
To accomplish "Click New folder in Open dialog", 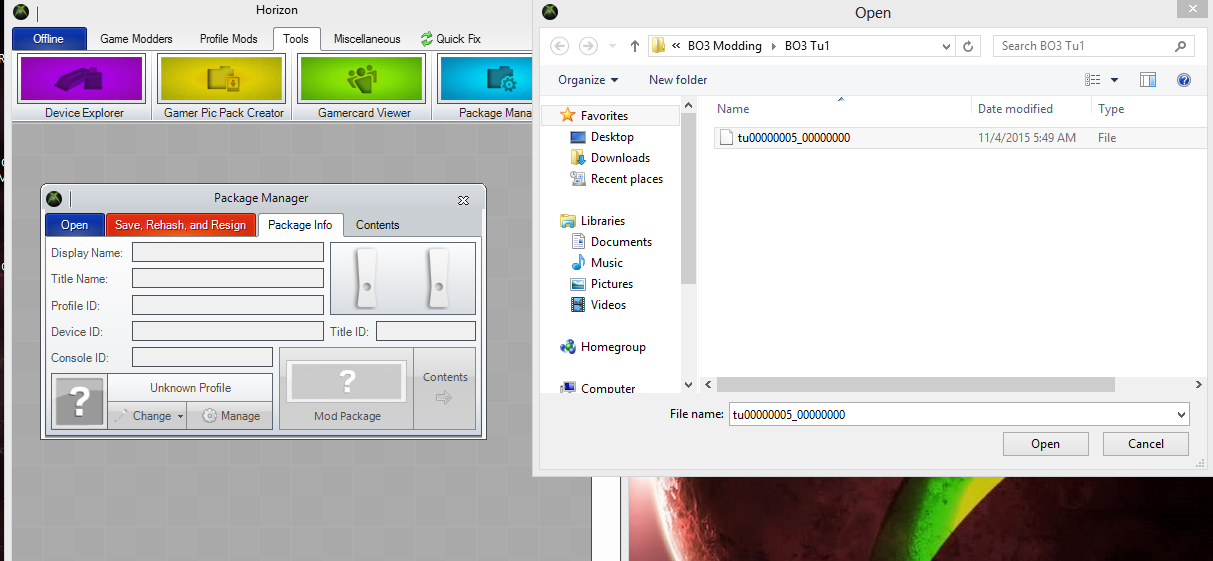I will [x=678, y=80].
